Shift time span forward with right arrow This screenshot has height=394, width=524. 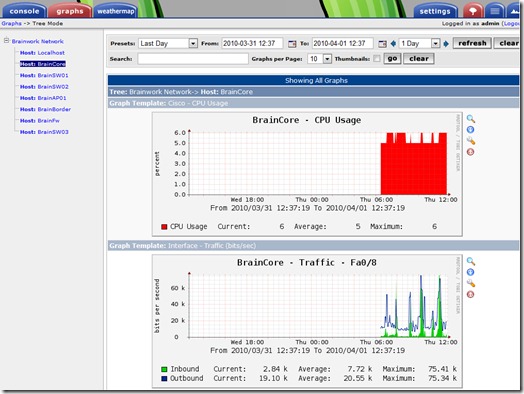446,43
